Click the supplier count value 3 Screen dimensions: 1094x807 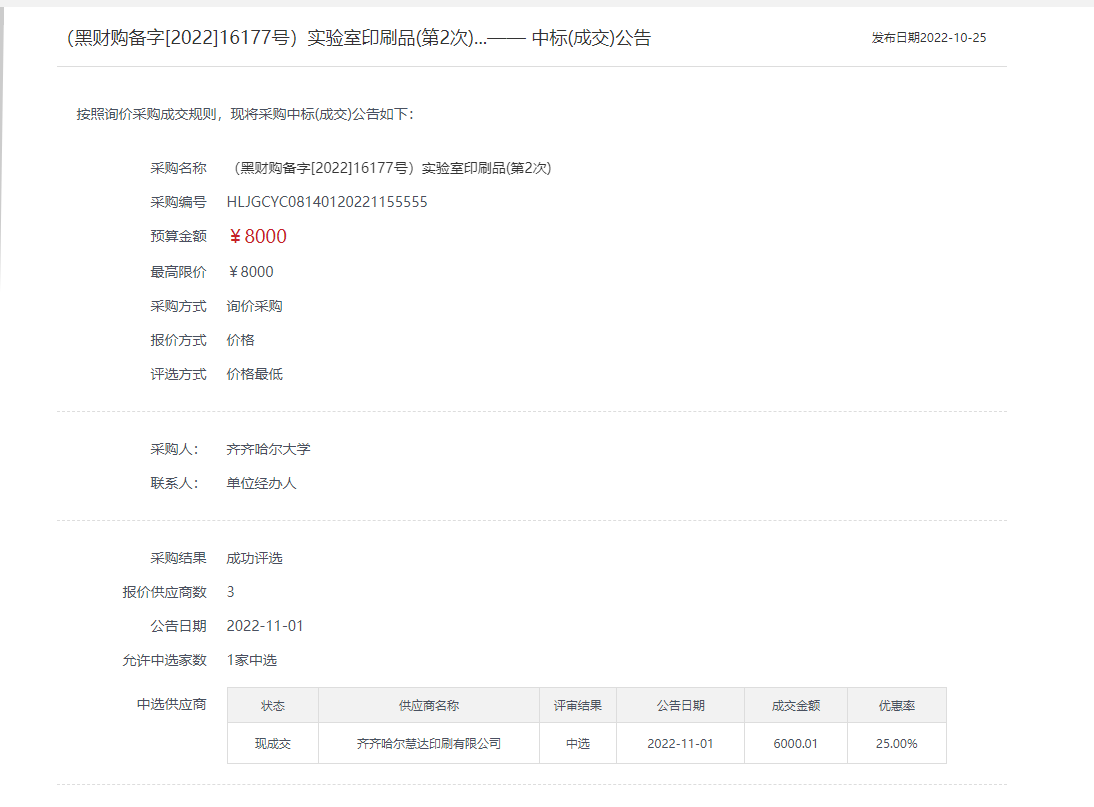(230, 591)
